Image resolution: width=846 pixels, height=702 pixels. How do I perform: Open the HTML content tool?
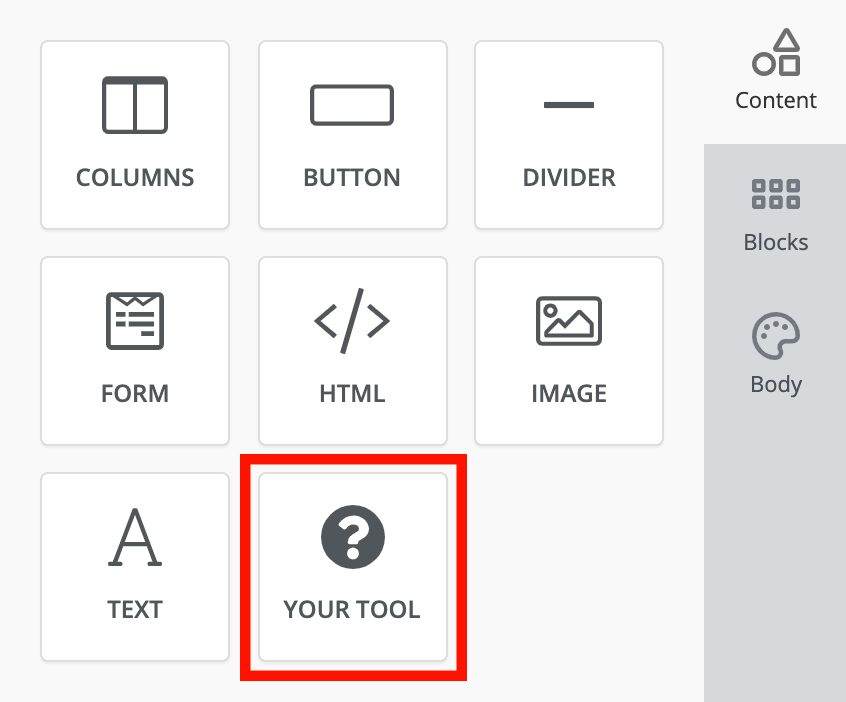[x=353, y=351]
